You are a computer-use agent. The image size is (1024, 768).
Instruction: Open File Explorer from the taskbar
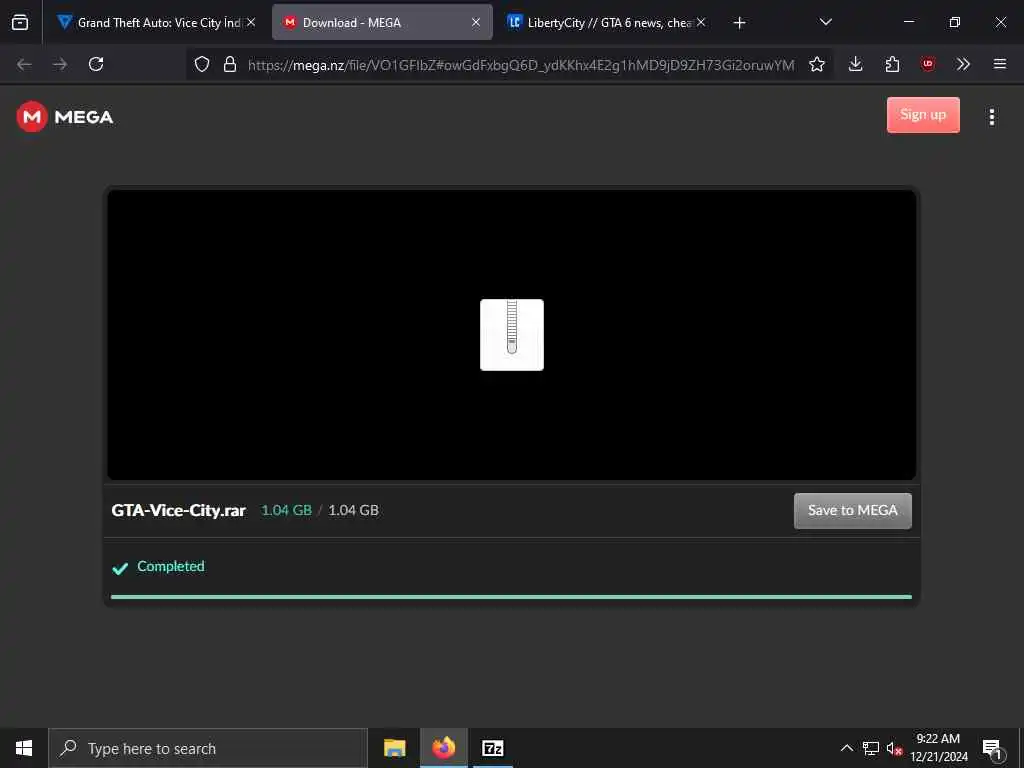(x=394, y=748)
